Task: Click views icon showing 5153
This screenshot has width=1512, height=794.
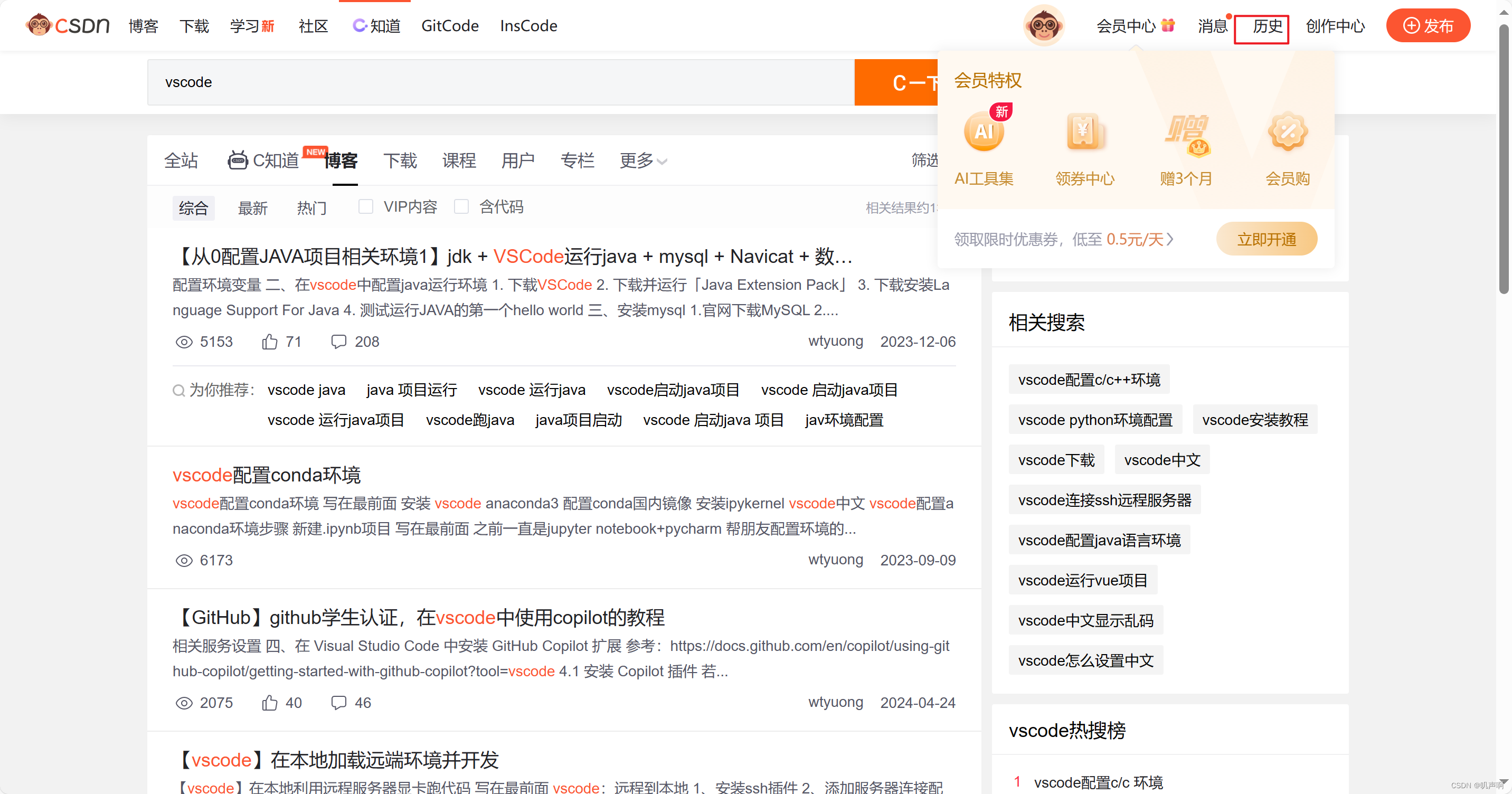Action: (x=184, y=342)
